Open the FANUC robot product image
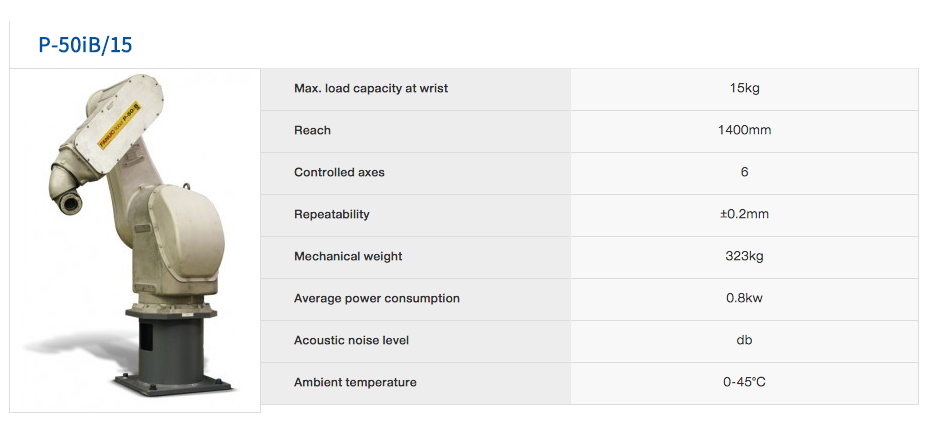This screenshot has height=422, width=939. [135, 240]
